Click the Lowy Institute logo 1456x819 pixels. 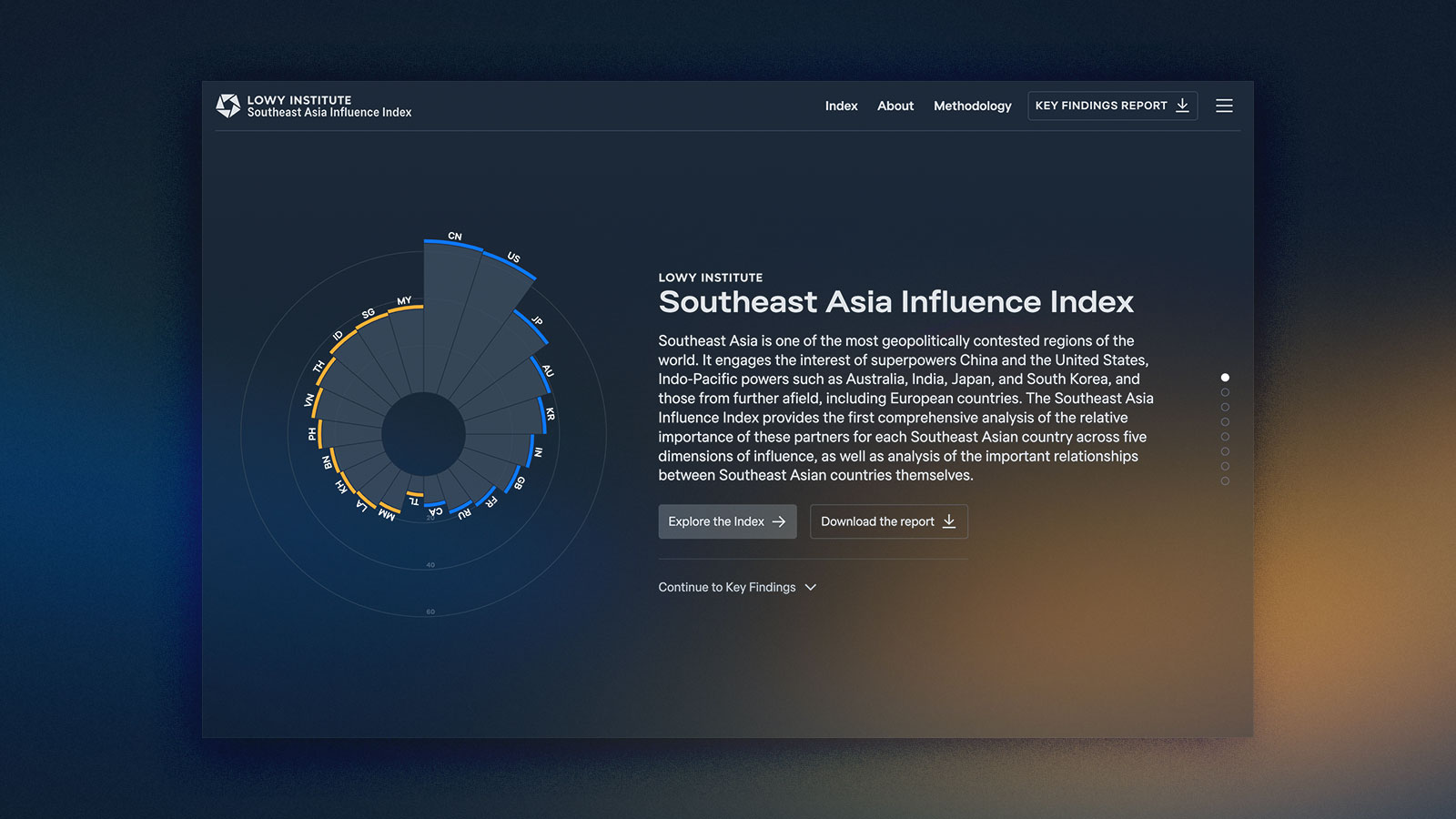pyautogui.click(x=226, y=105)
